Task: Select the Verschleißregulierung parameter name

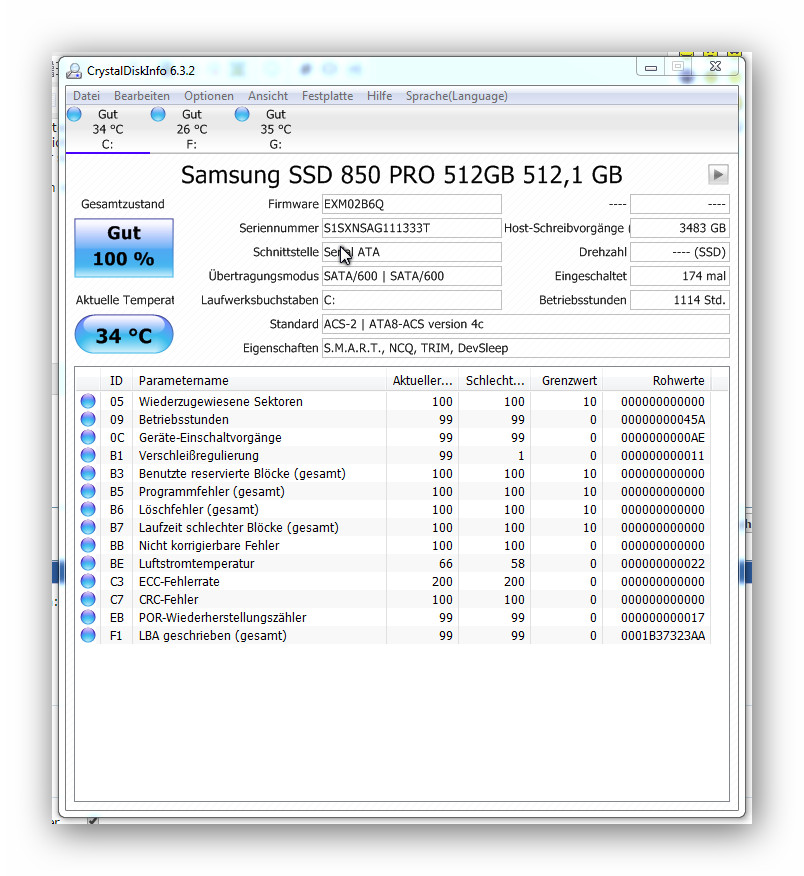Action: (x=198, y=456)
